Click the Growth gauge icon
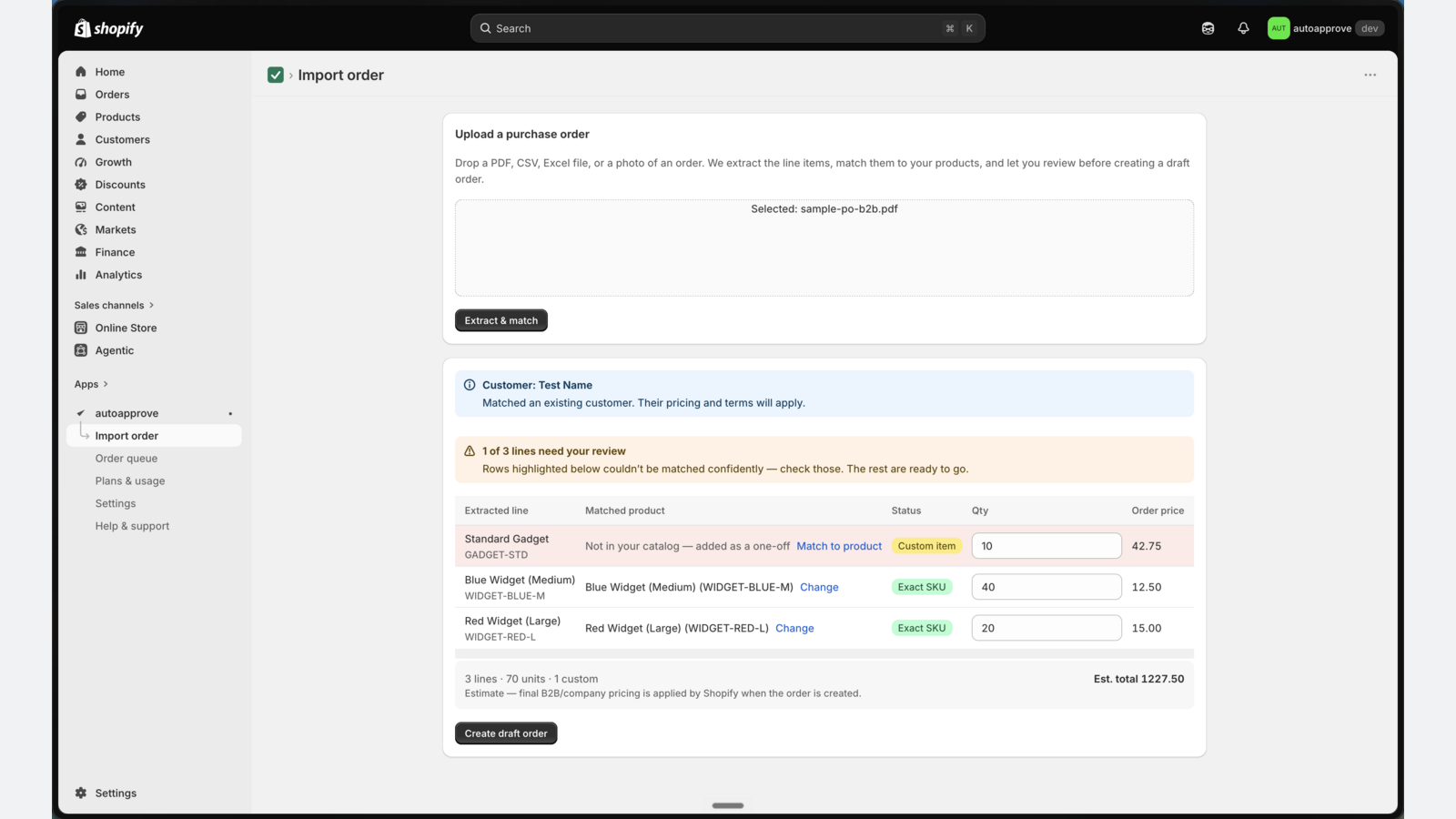Viewport: 1456px width, 819px height. pyautogui.click(x=81, y=162)
